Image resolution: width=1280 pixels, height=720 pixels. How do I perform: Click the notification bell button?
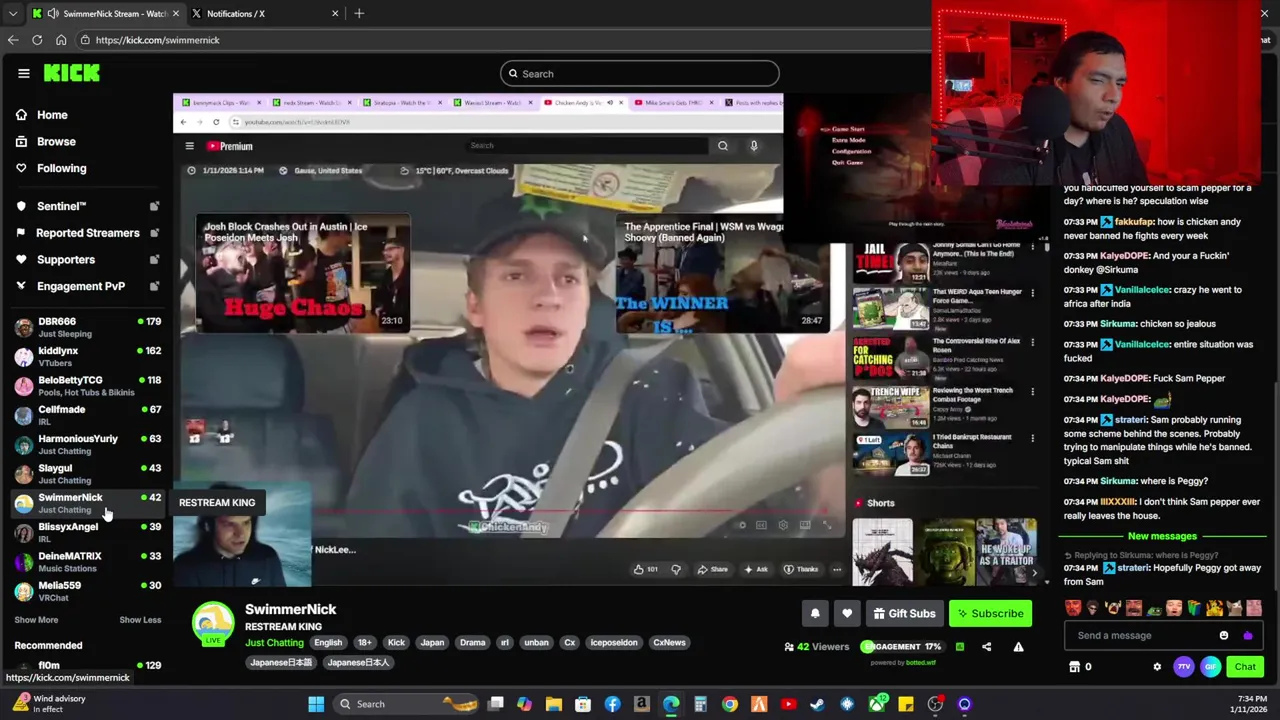pyautogui.click(x=815, y=614)
